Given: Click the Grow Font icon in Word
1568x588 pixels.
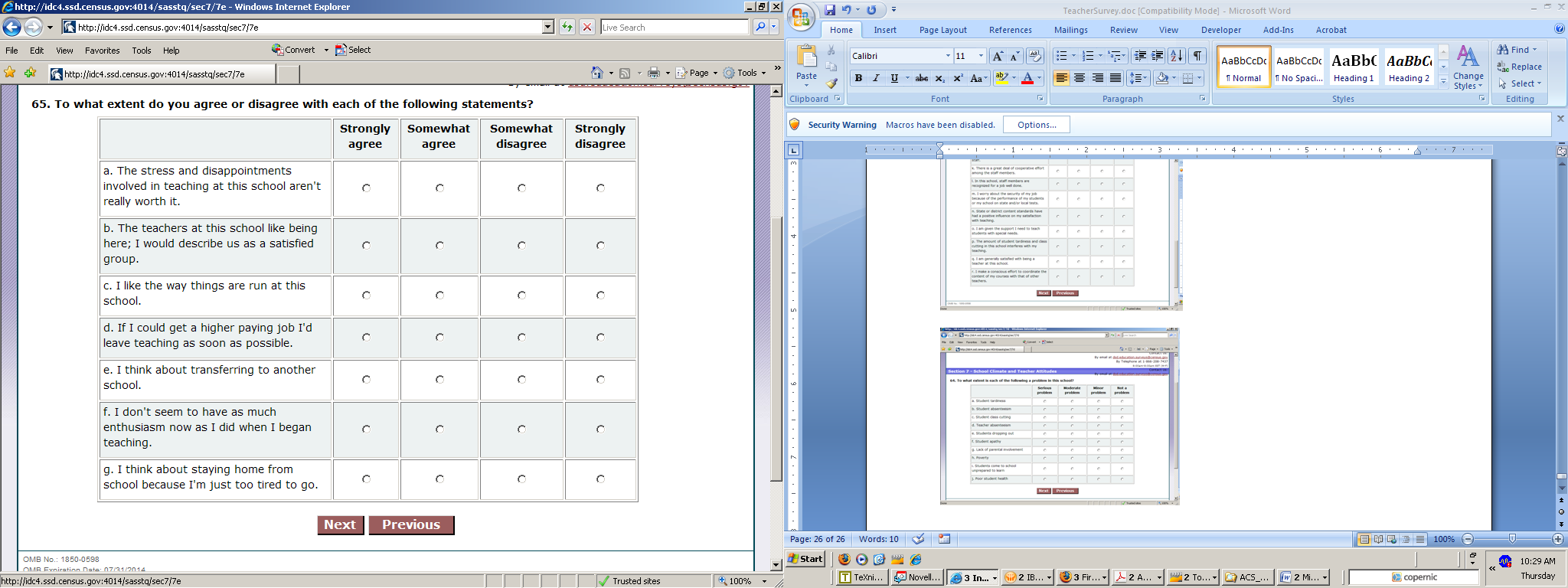Looking at the screenshot, I should (x=997, y=56).
